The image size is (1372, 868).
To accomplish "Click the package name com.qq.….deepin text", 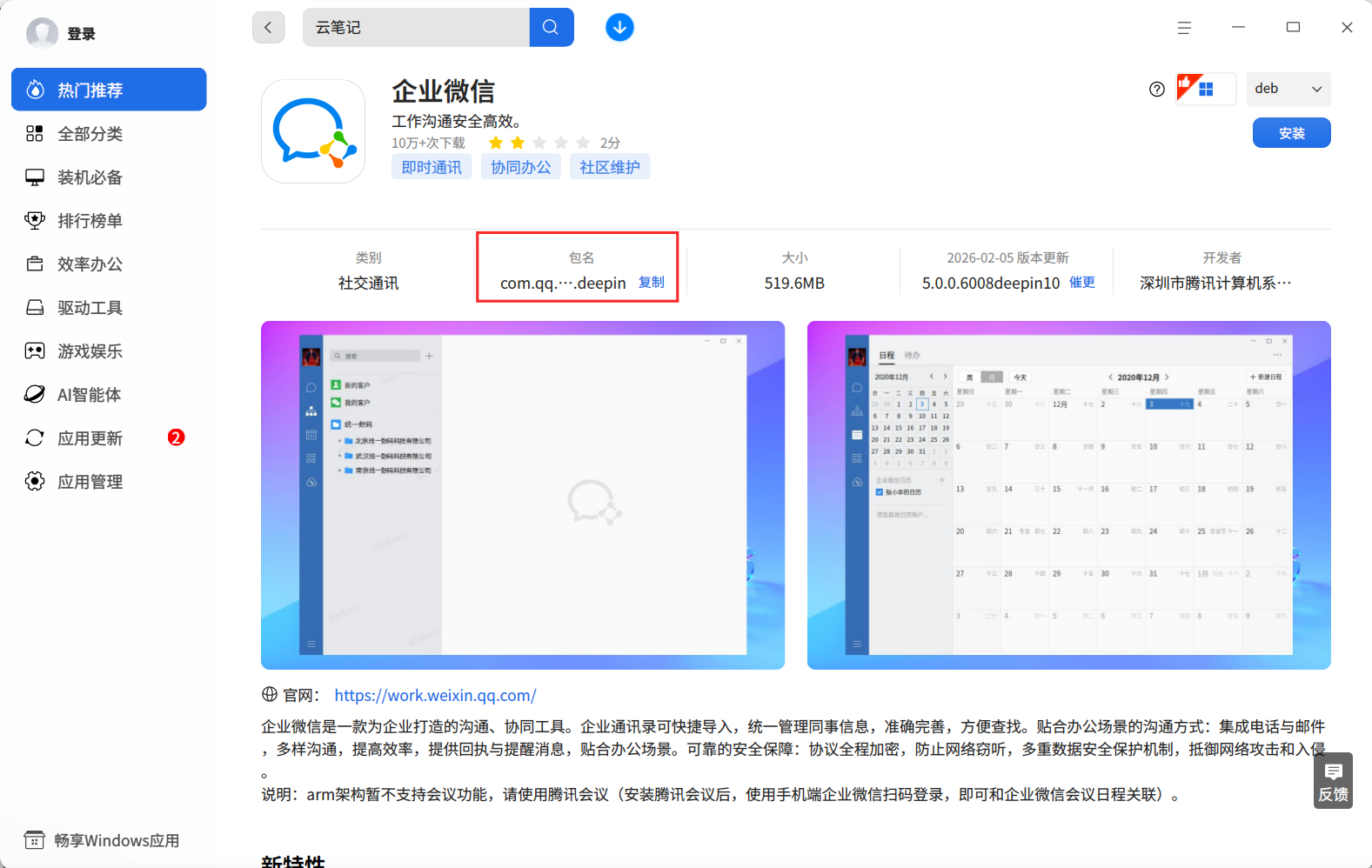I will point(563,283).
